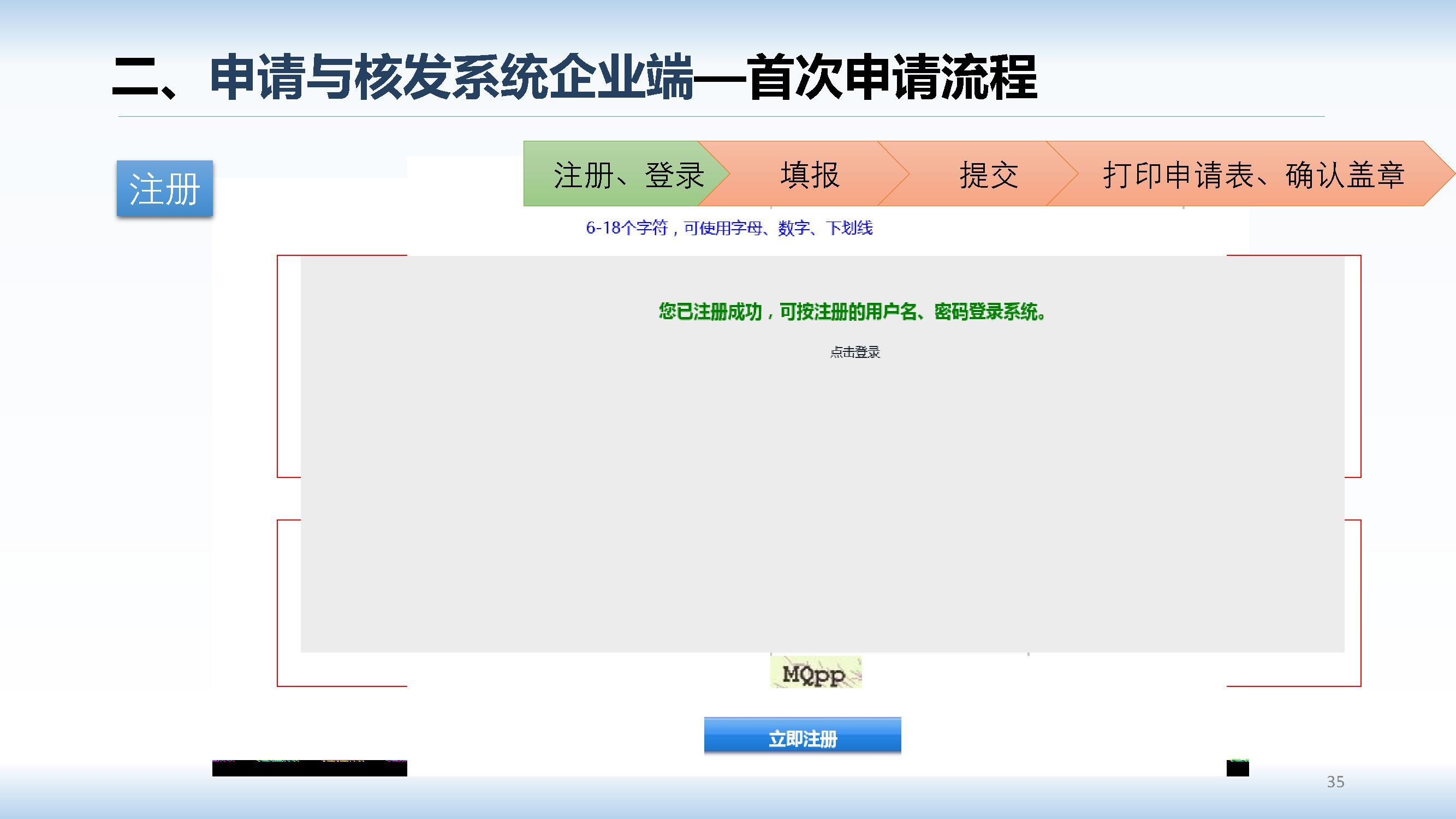
Task: Refresh the MQpp captcha image
Action: point(816,673)
